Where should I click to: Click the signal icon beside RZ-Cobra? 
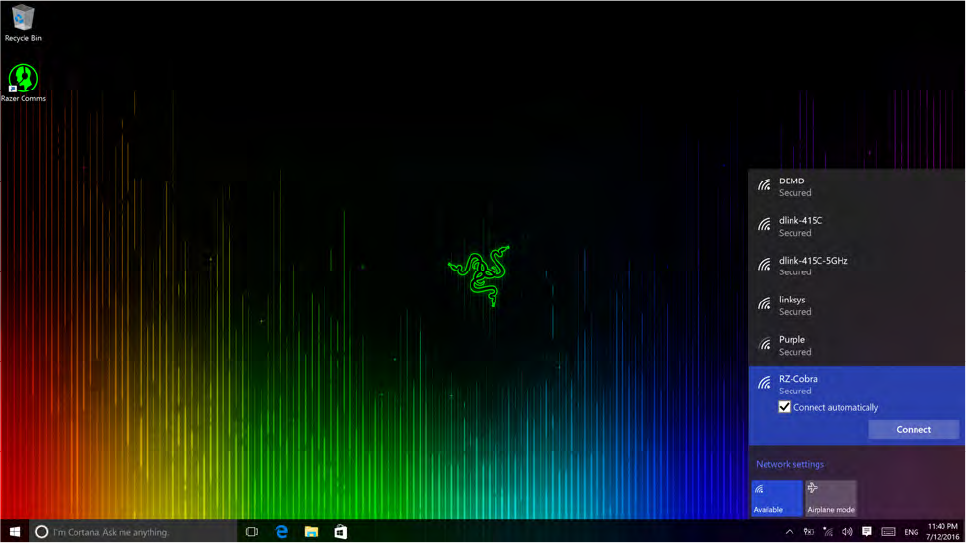coord(764,383)
